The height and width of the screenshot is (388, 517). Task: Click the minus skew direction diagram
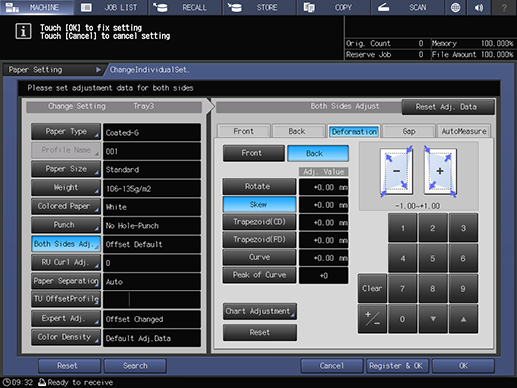pos(396,171)
